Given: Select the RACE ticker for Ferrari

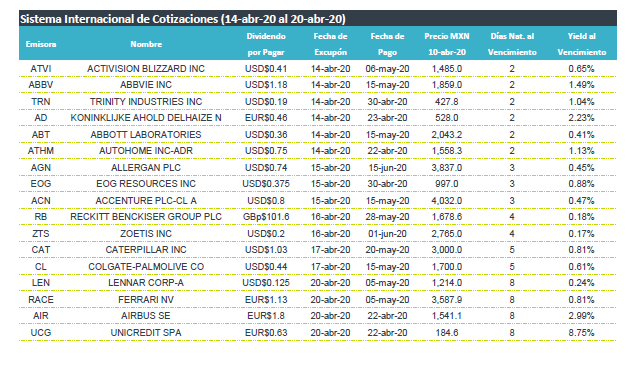Looking at the screenshot, I should (41, 300).
